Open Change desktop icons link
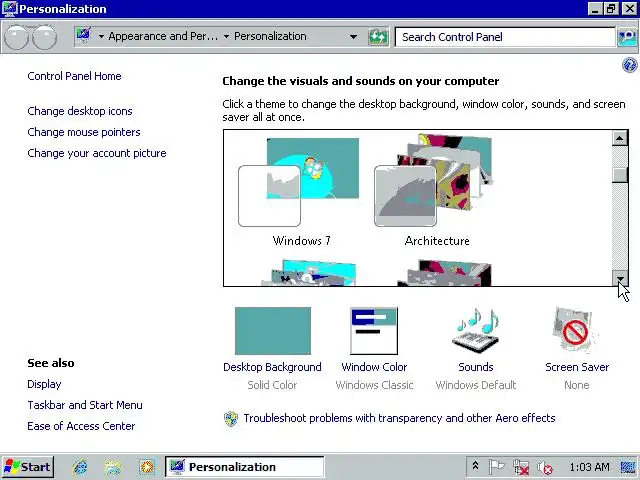Screen dimensions: 640x480 pos(80,111)
